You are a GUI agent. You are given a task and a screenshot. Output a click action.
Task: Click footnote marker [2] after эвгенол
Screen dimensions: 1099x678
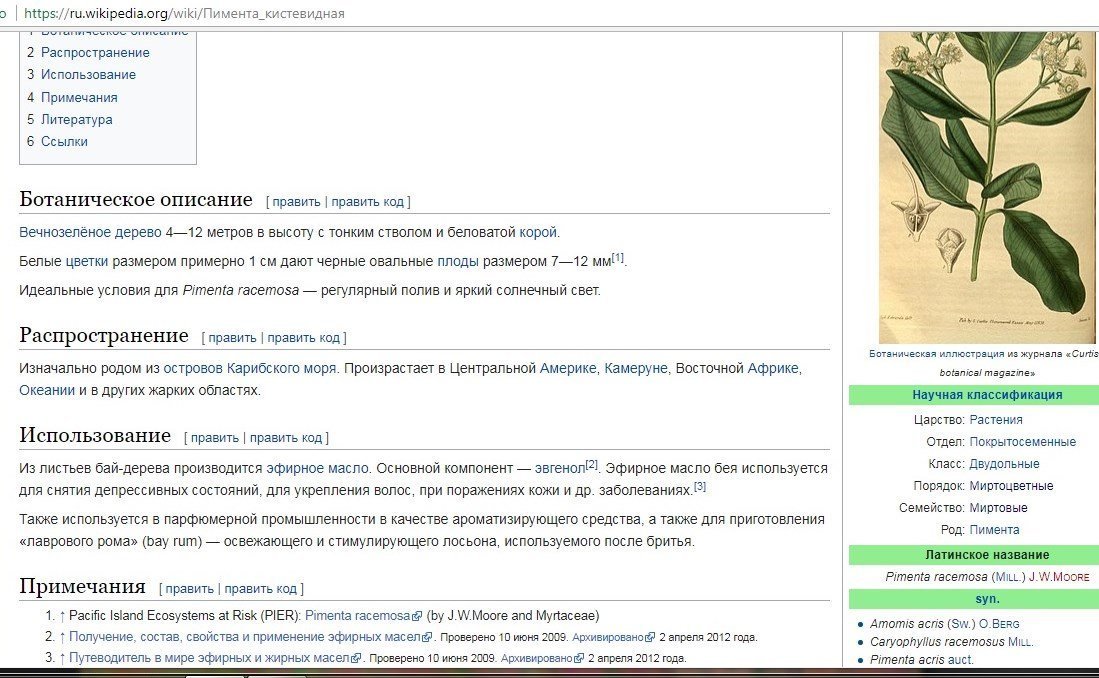point(592,465)
